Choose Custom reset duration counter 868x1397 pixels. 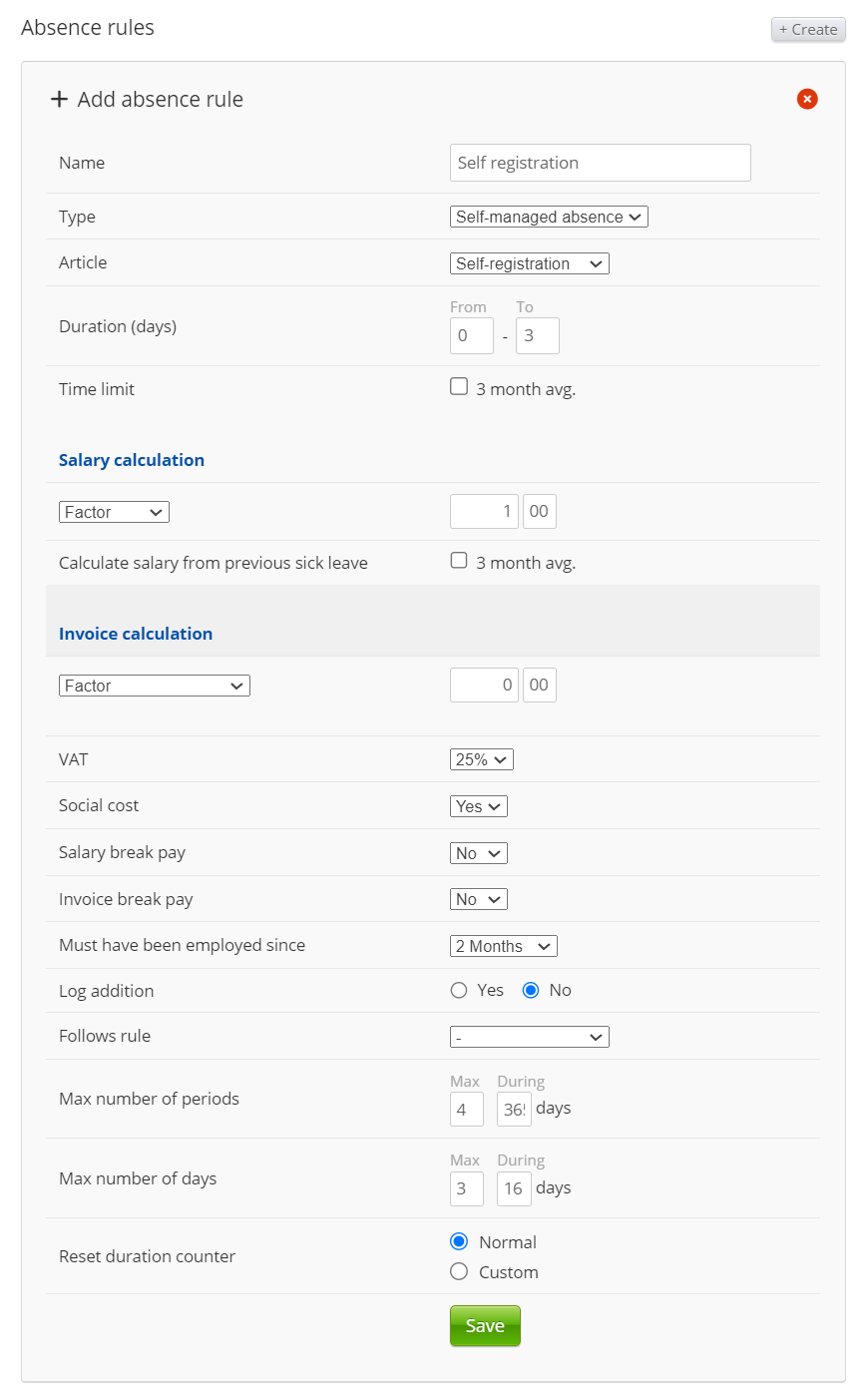[x=459, y=1271]
